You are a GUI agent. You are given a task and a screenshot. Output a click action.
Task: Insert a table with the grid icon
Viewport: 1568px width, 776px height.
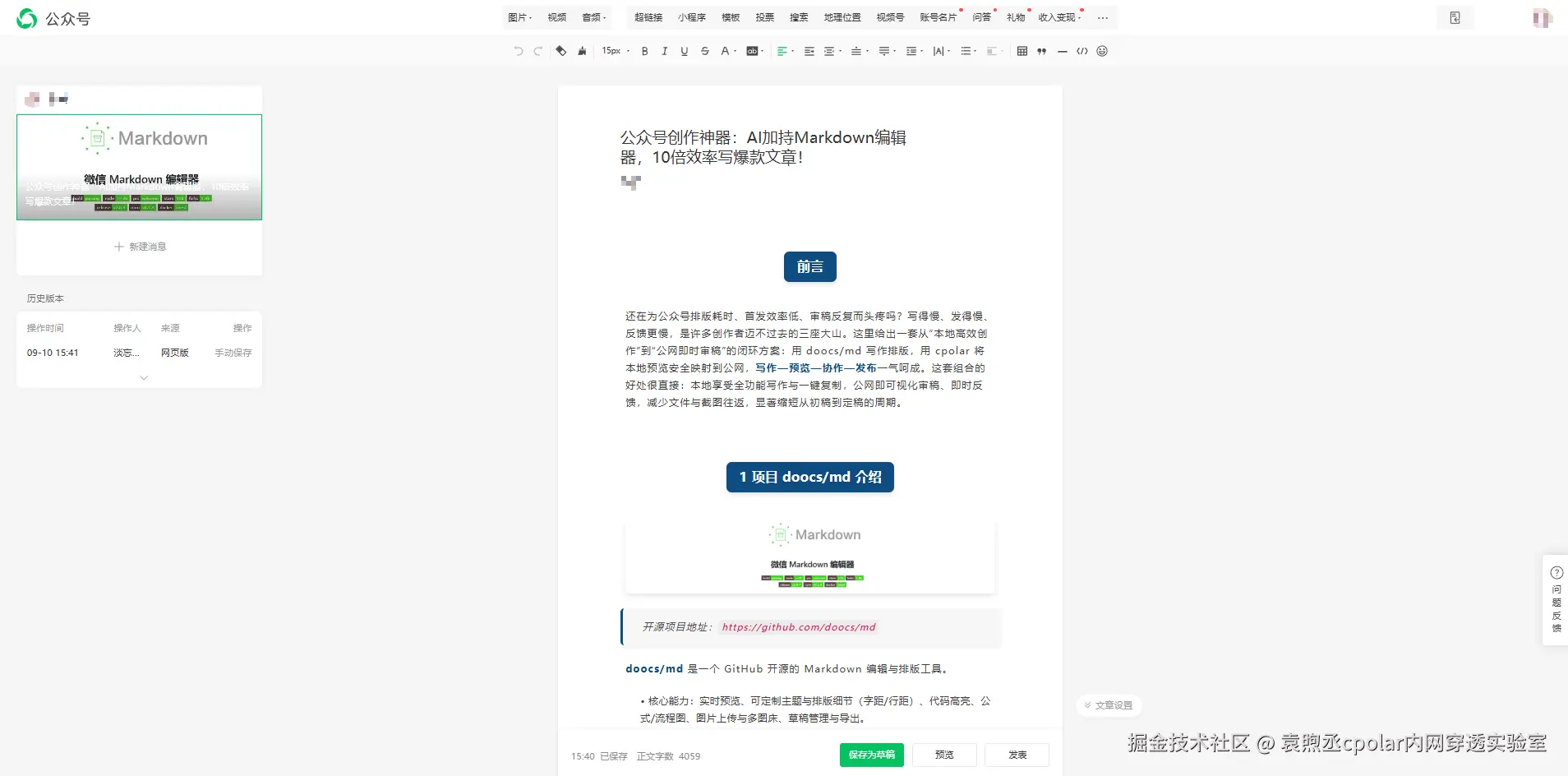(1022, 51)
